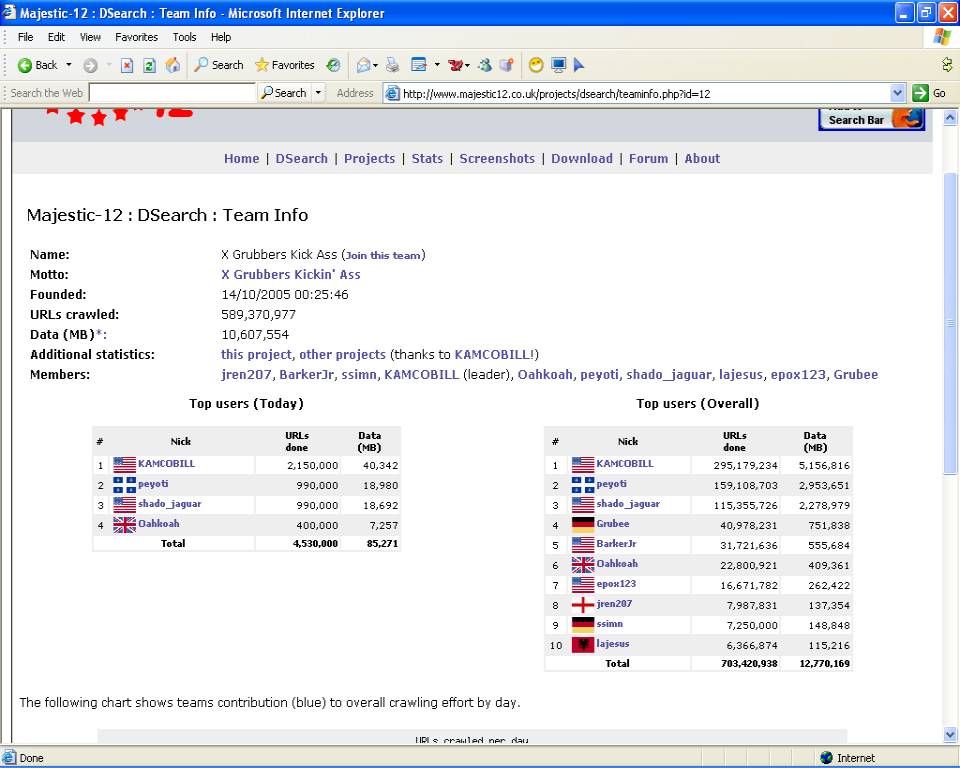Click the blue monitor toolbar icon
The height and width of the screenshot is (768, 960).
[558, 65]
